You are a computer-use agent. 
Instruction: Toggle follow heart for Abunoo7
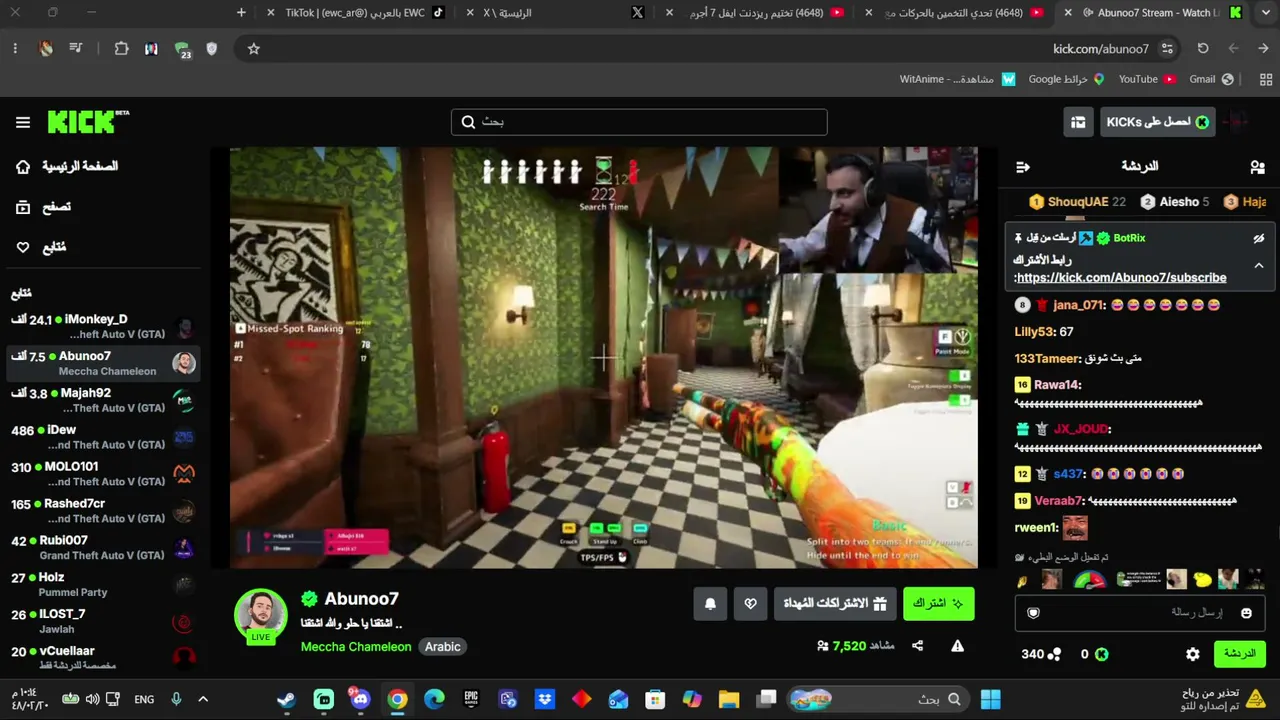click(x=750, y=603)
